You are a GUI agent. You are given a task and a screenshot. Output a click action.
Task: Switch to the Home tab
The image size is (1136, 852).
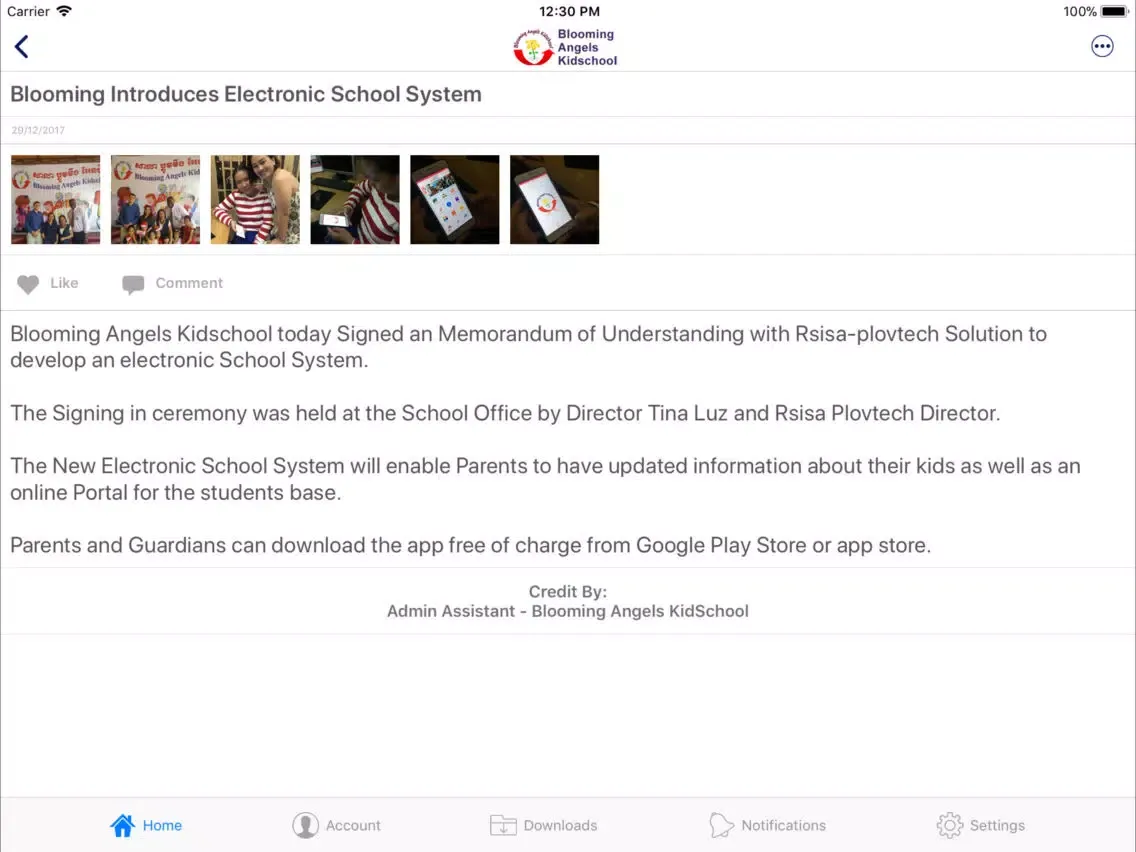pos(146,825)
